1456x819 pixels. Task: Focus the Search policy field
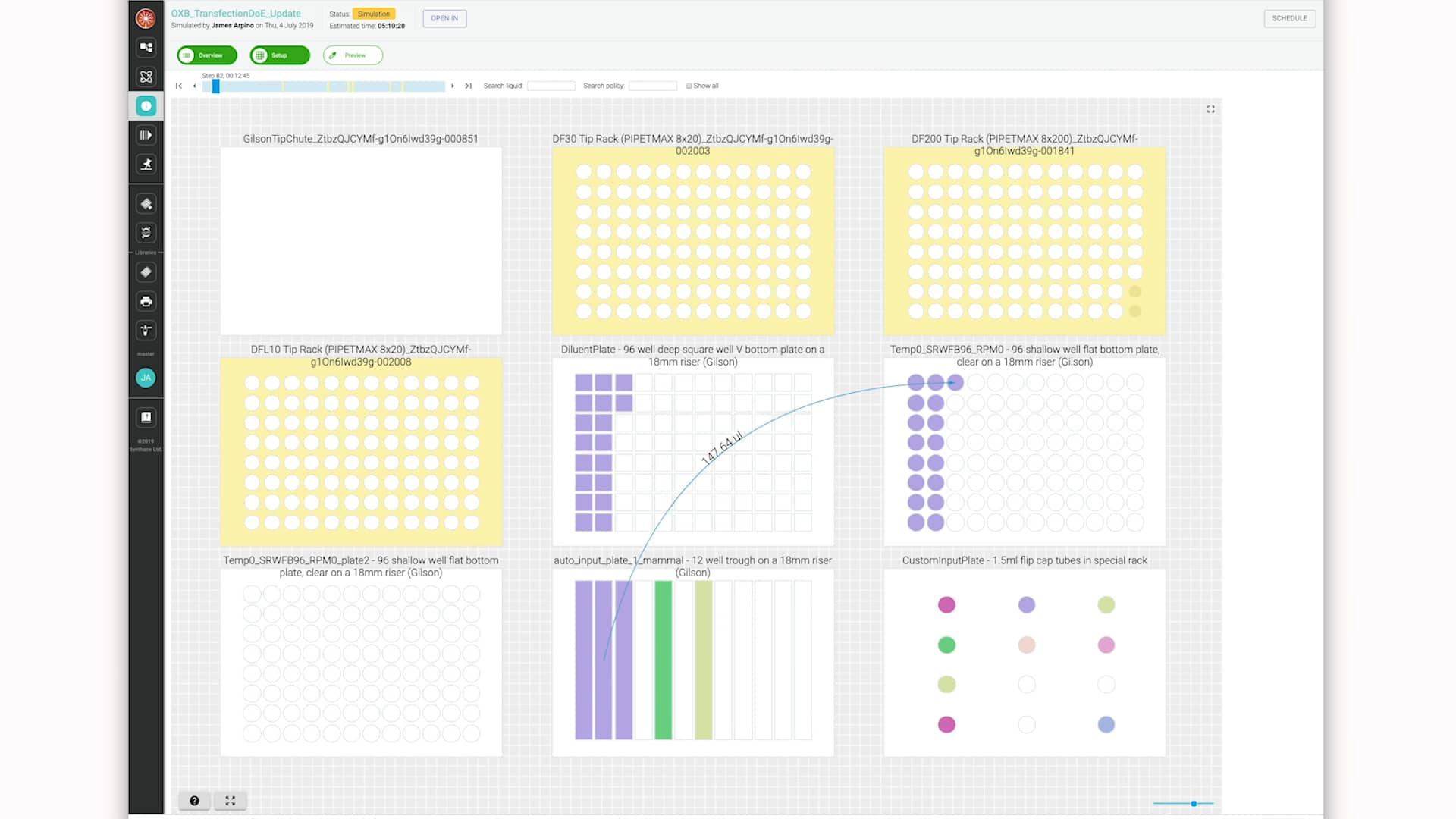[x=653, y=86]
